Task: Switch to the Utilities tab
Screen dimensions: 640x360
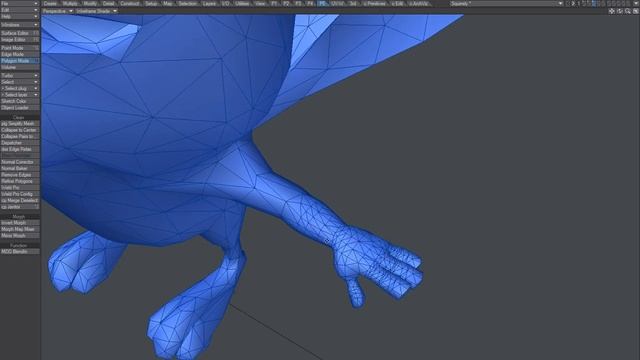Action: point(242,3)
